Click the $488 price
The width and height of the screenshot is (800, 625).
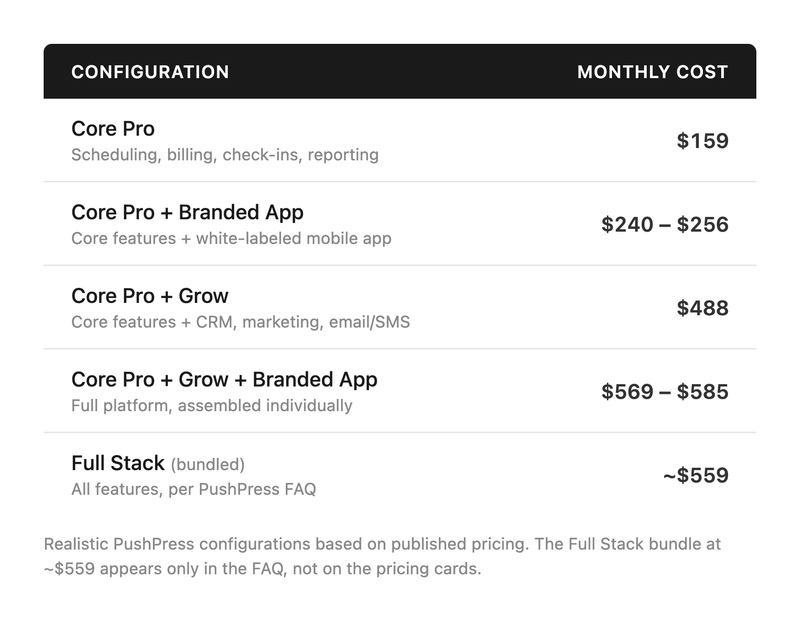(x=702, y=308)
